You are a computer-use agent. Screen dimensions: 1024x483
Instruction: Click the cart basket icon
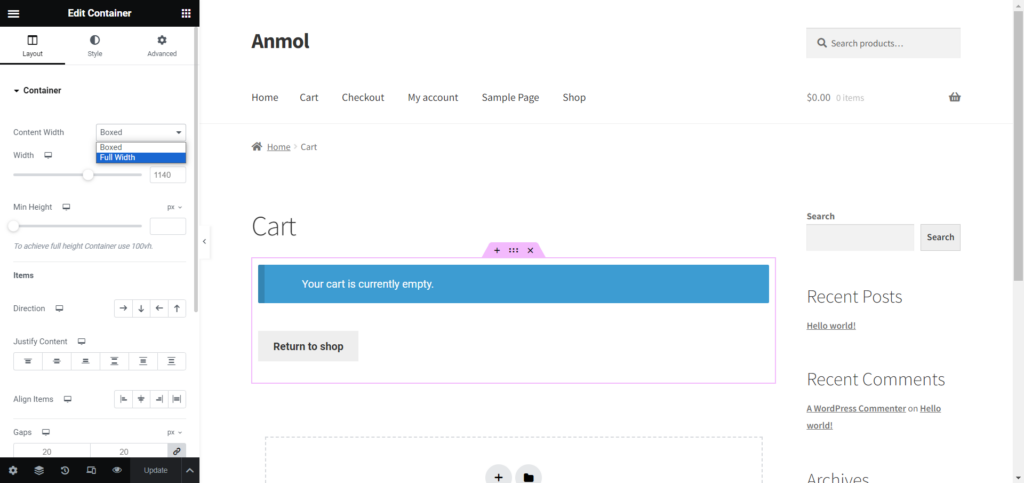click(955, 97)
